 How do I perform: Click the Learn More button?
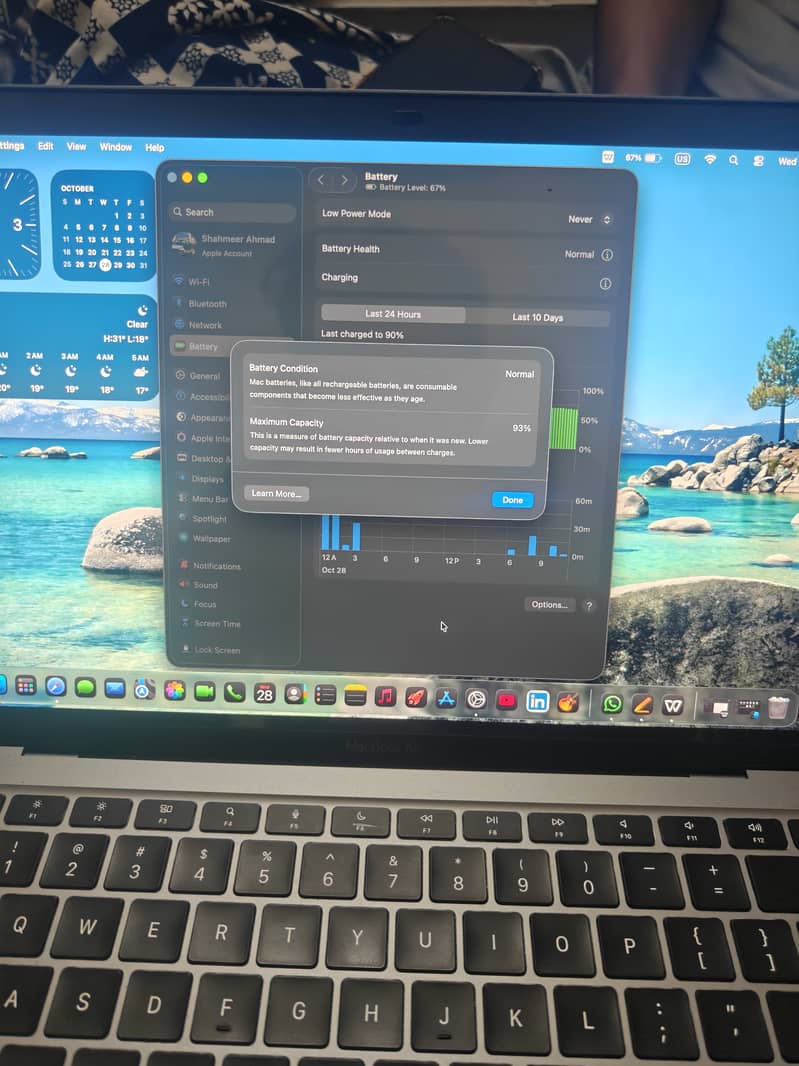point(276,494)
